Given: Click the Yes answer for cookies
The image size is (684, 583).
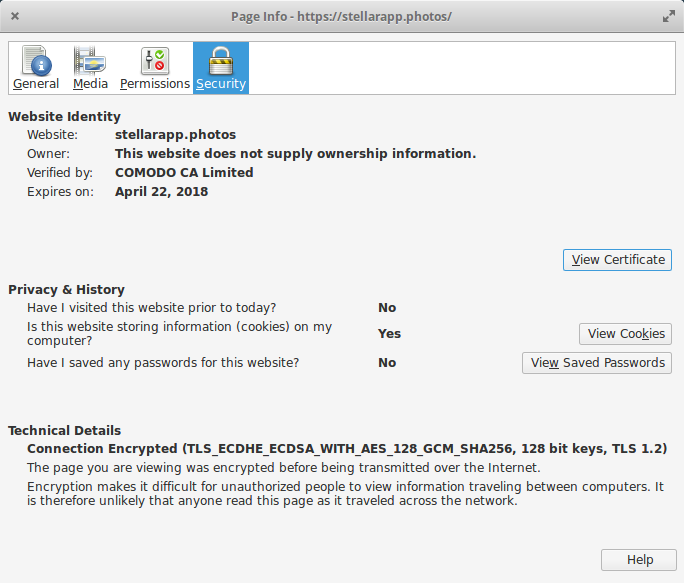Looking at the screenshot, I should 389,334.
